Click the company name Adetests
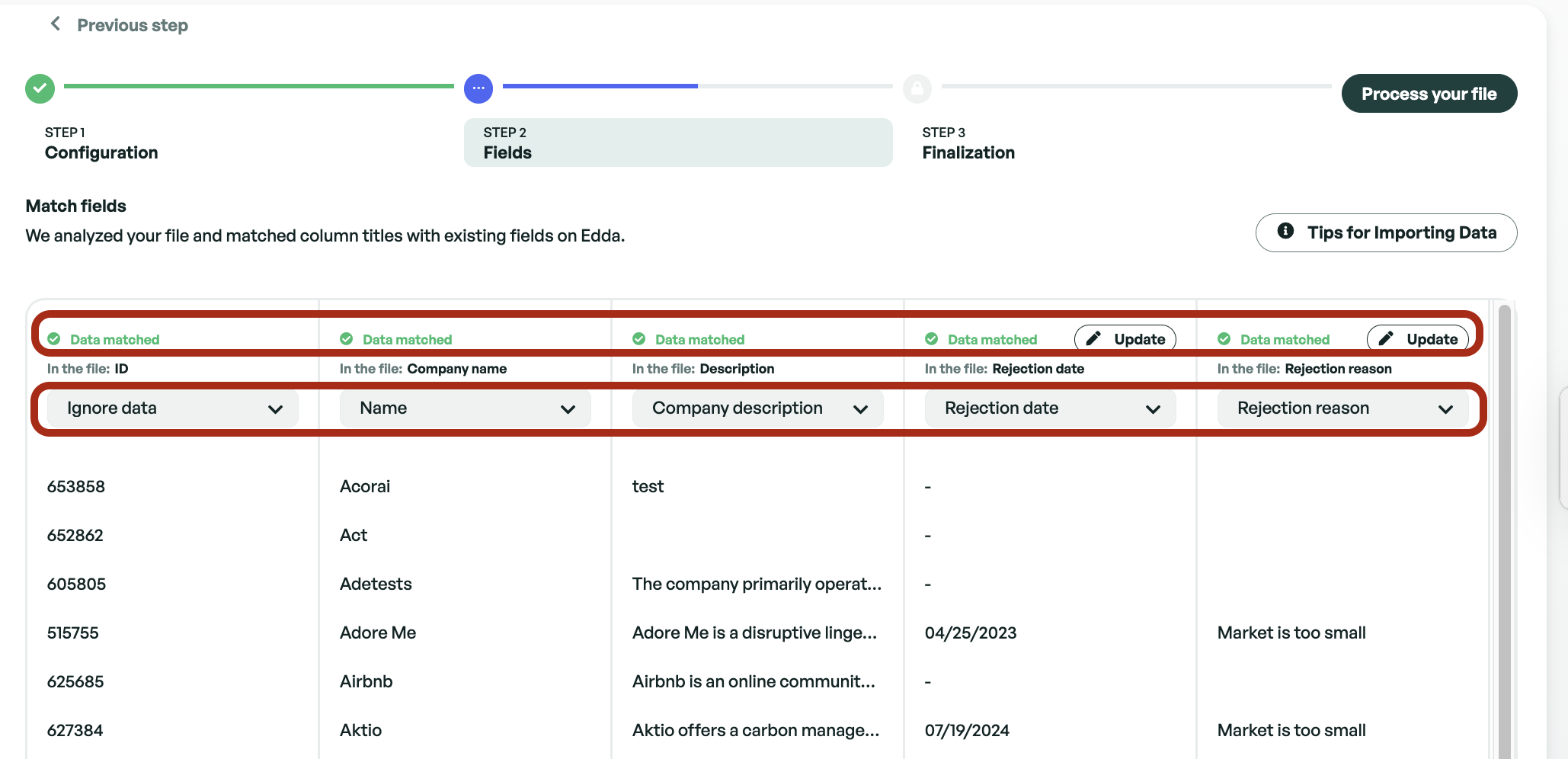This screenshot has width=1568, height=759. pos(376,584)
